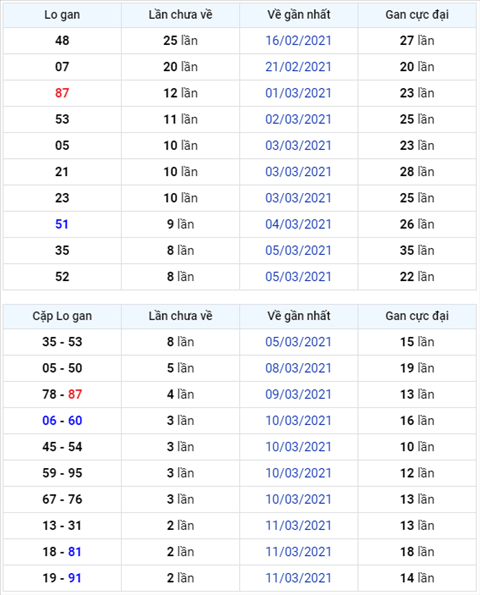Open 10/03/2021 link for pair 67 - 76
480x595 pixels.
tap(298, 499)
